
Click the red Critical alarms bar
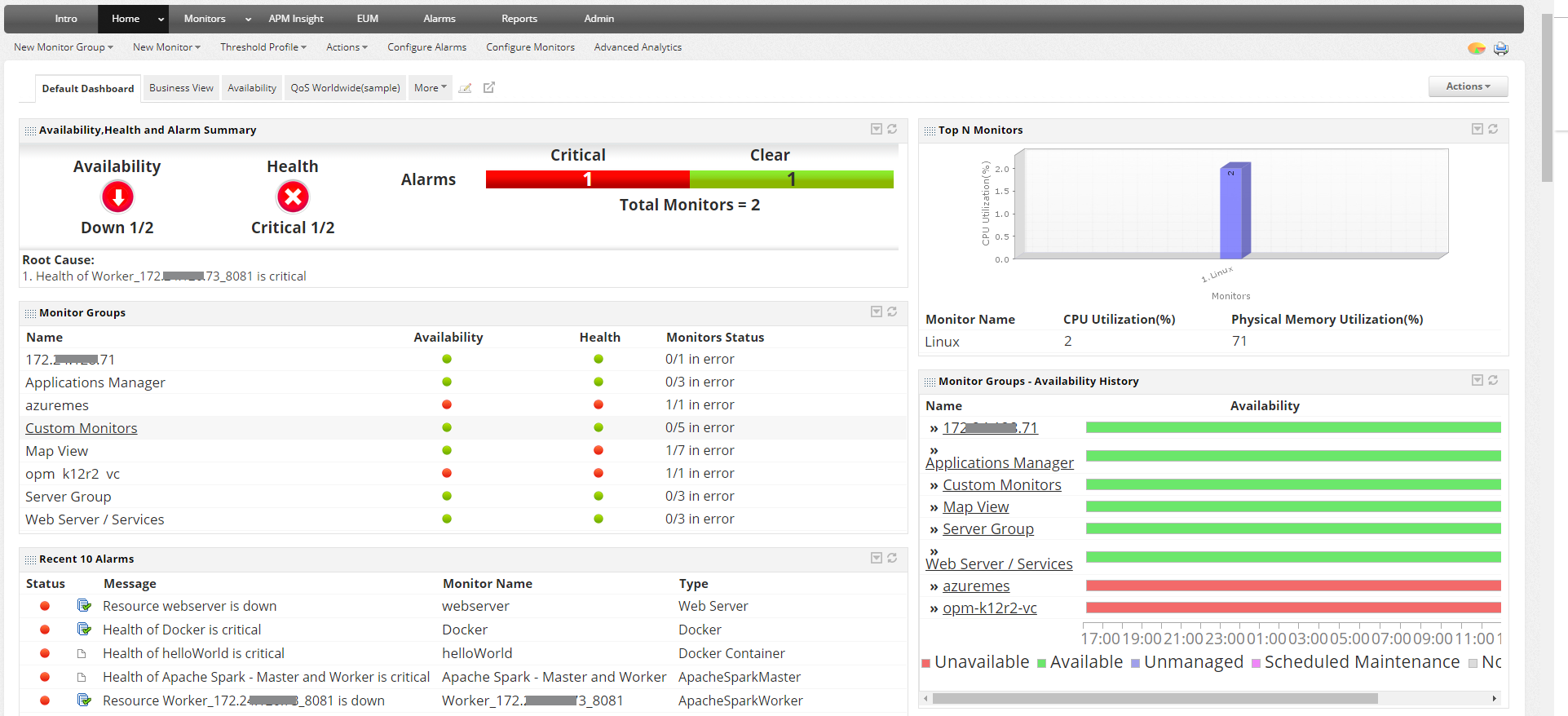(588, 179)
